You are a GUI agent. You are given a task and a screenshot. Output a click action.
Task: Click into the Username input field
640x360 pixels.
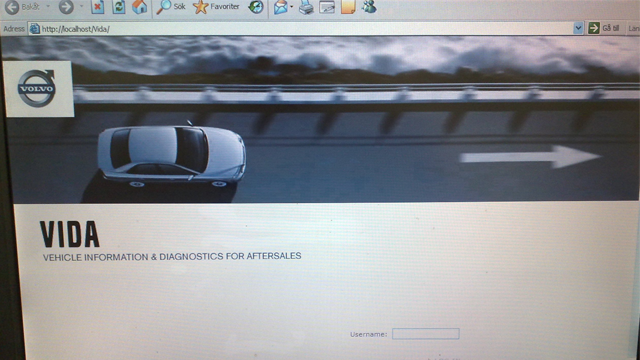(x=426, y=334)
